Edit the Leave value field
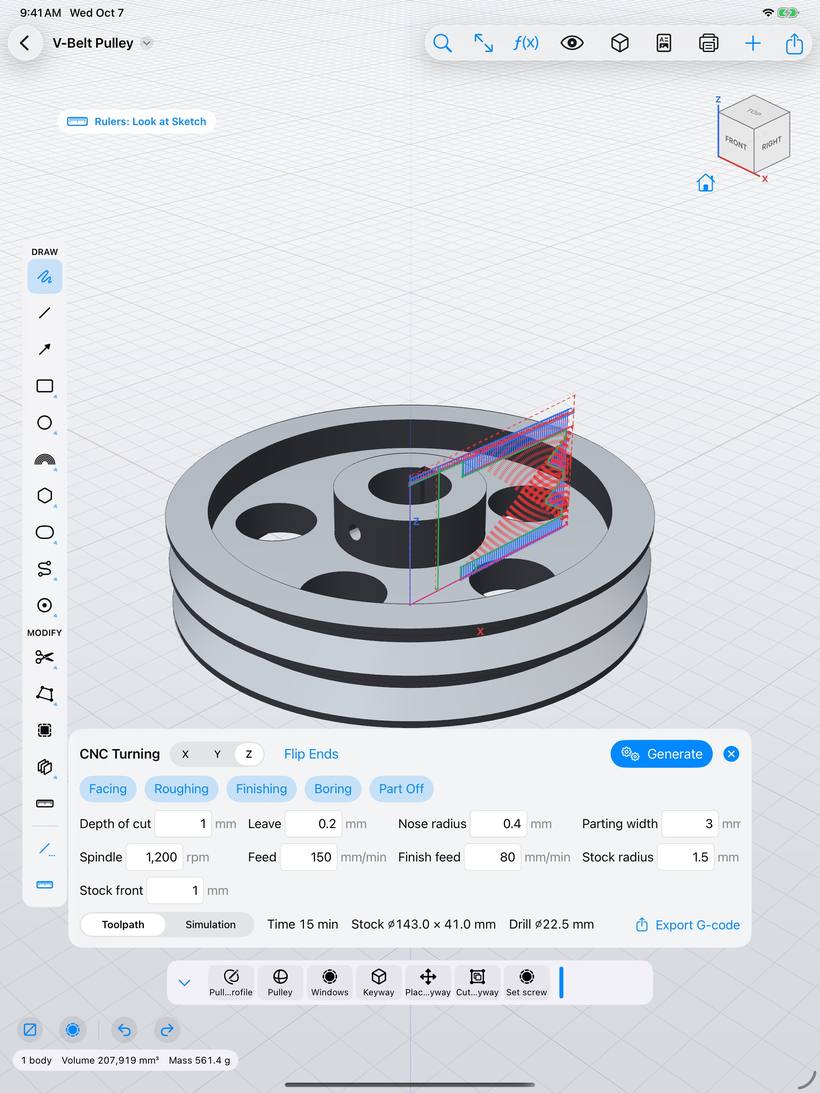Image resolution: width=820 pixels, height=1093 pixels. coord(313,824)
